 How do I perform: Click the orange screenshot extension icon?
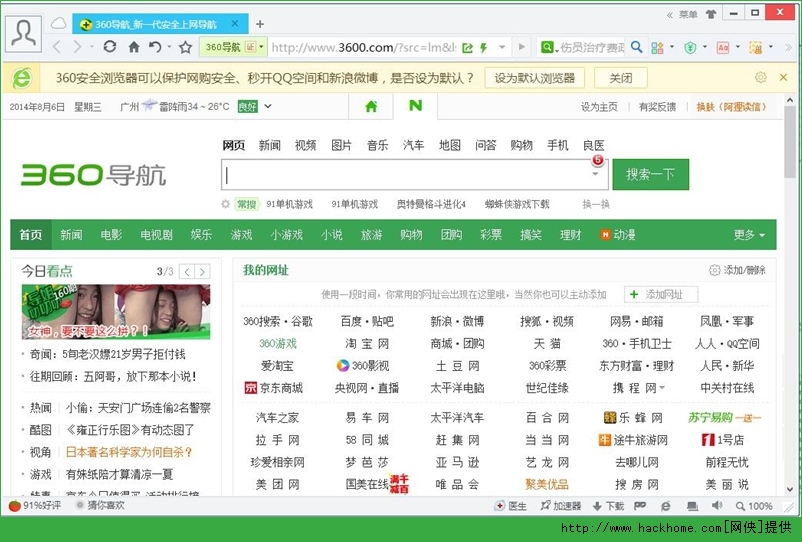755,48
